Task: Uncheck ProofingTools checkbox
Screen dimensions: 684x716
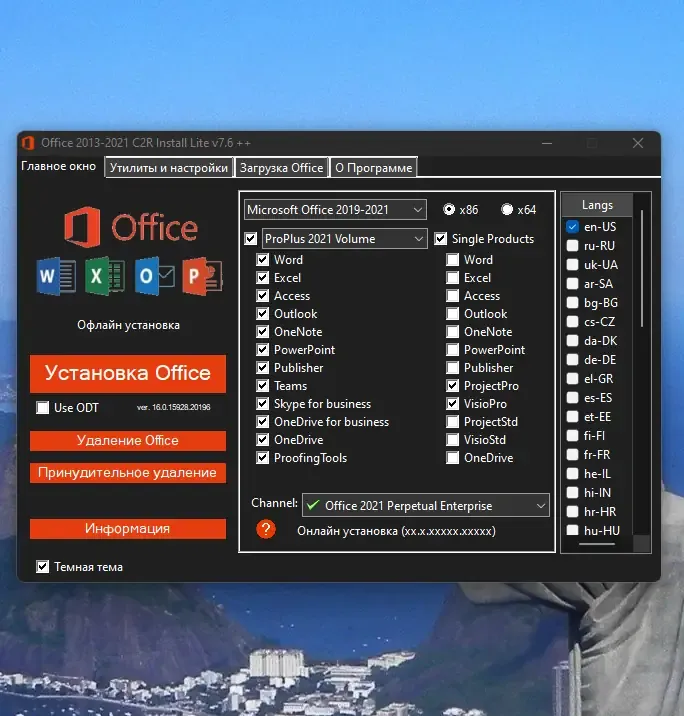Action: click(263, 458)
